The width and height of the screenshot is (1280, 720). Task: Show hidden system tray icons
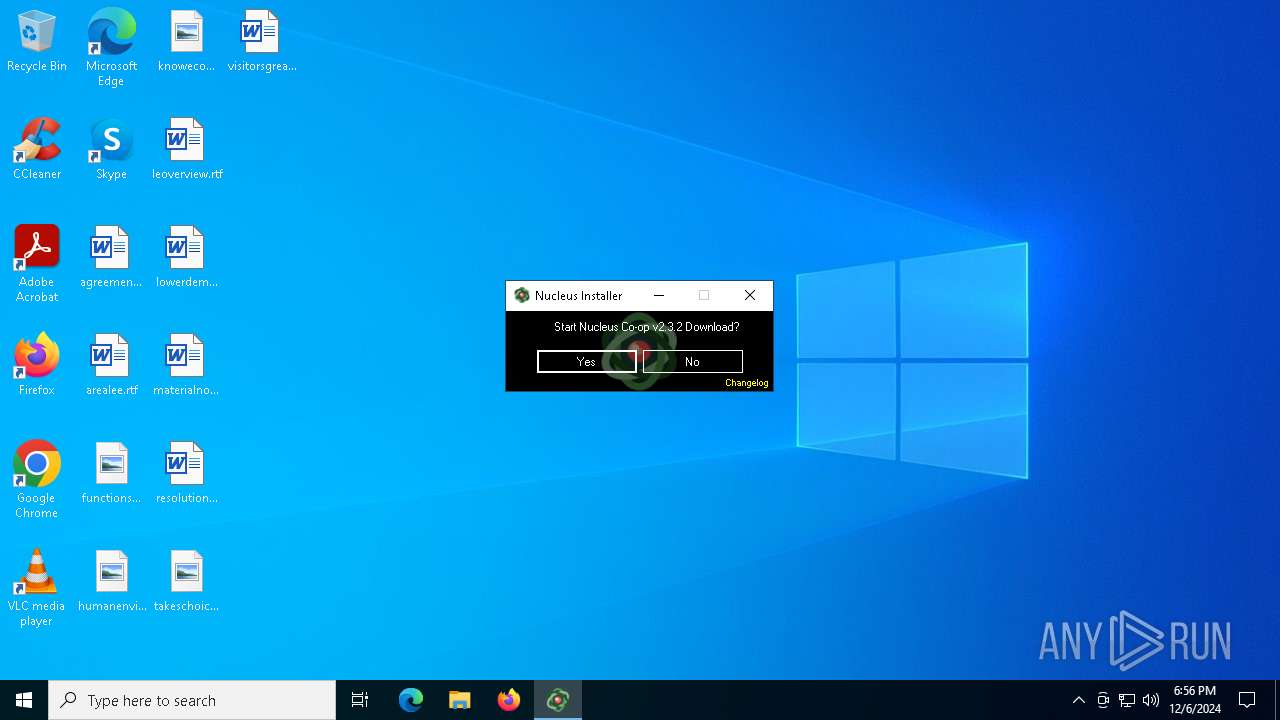click(1078, 700)
